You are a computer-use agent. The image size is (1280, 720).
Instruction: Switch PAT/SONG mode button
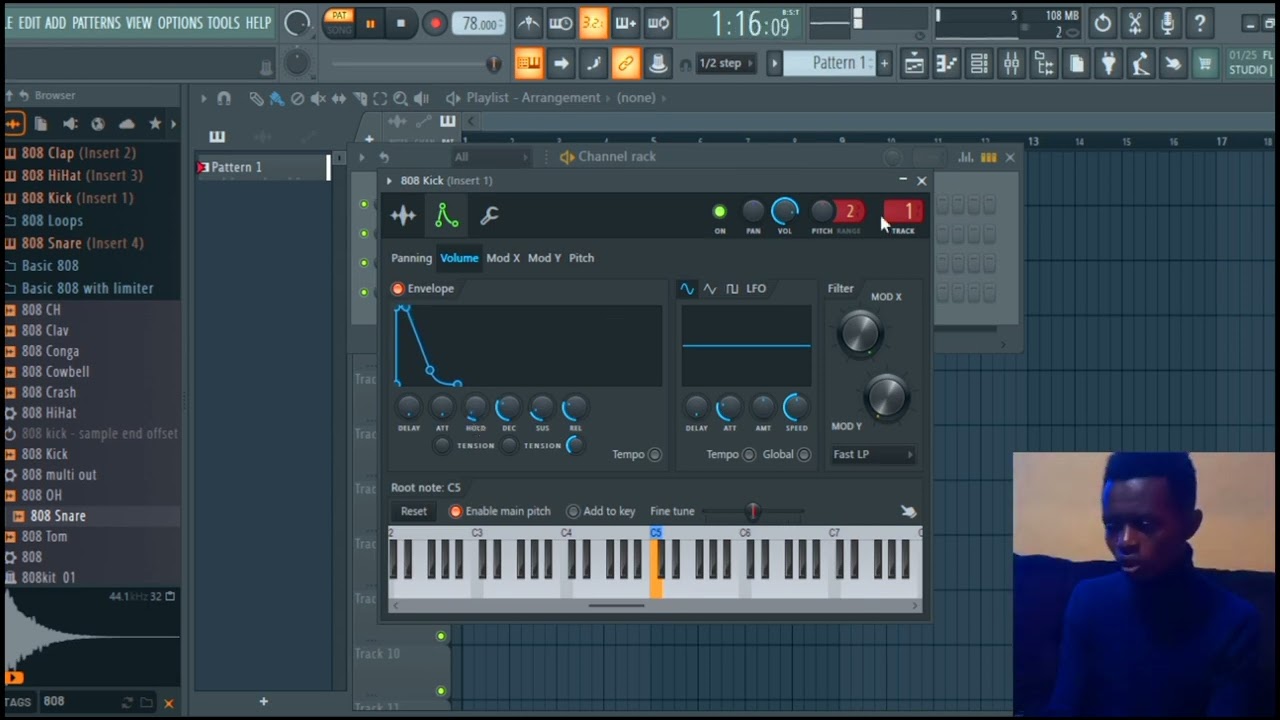[x=339, y=22]
